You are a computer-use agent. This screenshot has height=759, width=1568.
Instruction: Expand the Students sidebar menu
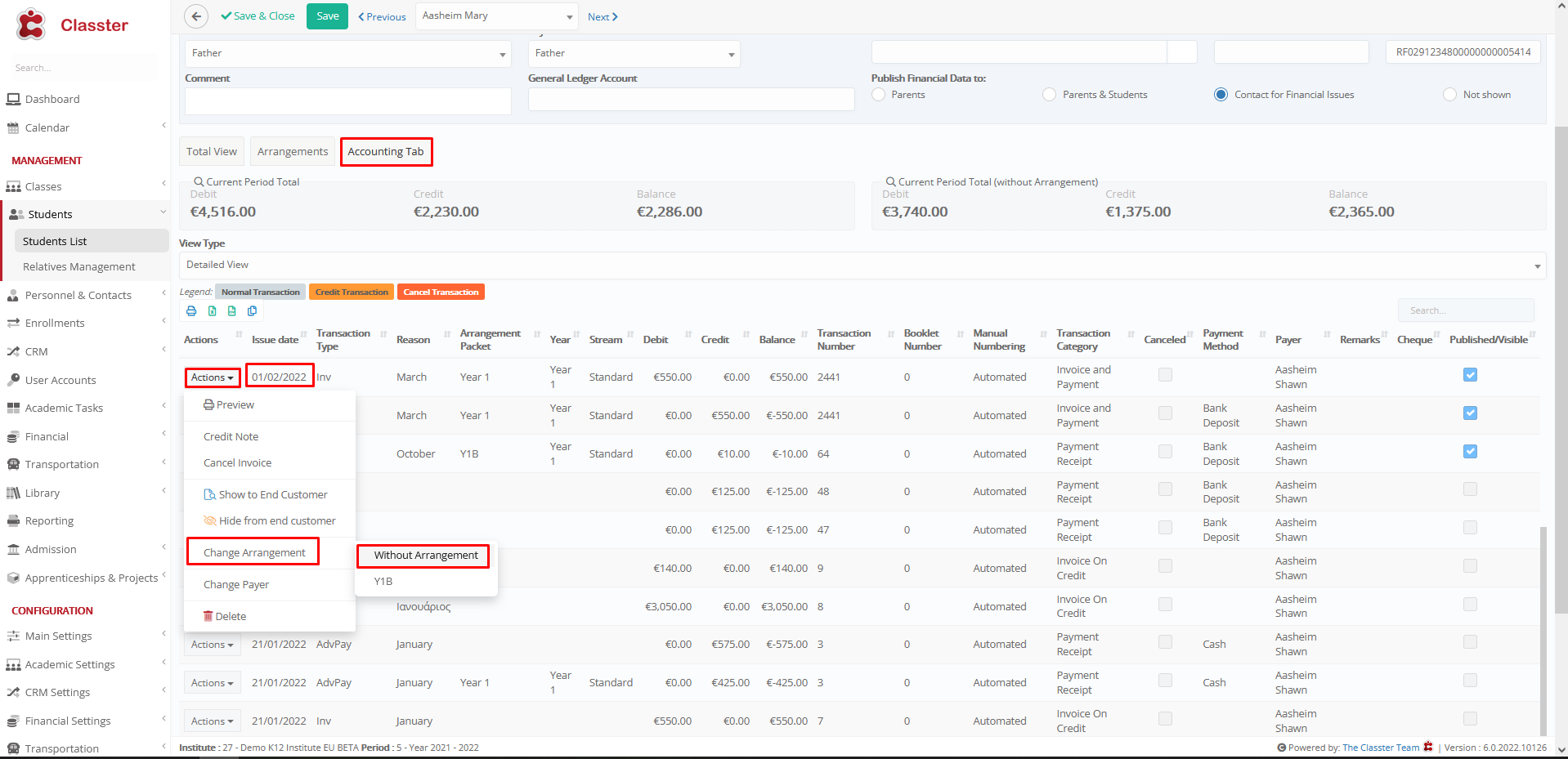coord(85,215)
